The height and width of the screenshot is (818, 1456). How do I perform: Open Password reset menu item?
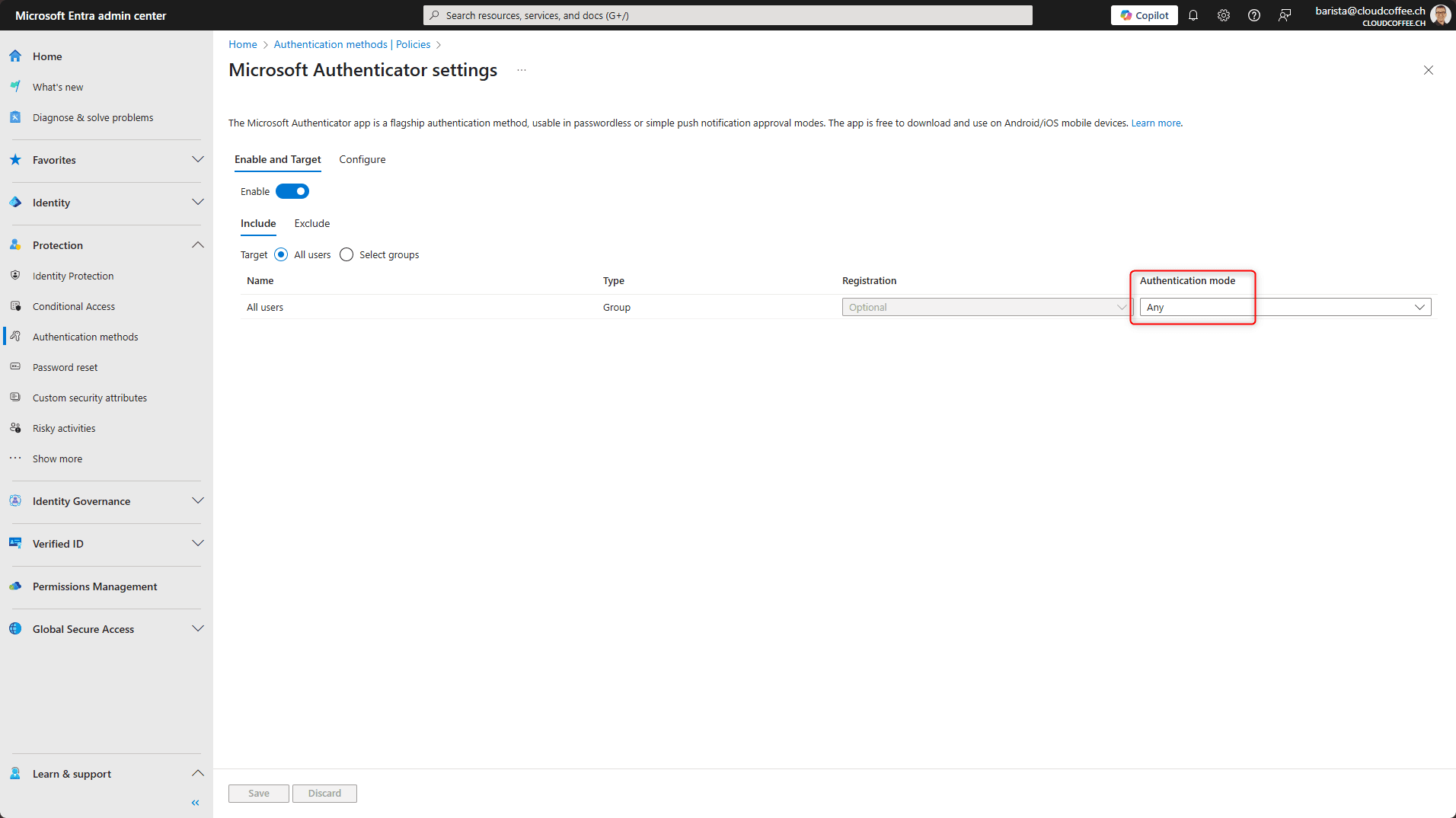65,367
